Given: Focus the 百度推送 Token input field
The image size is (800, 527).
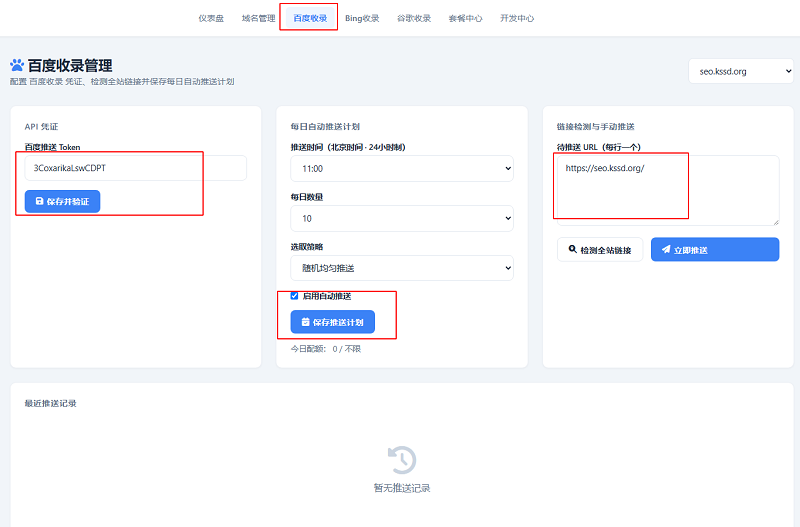Looking at the screenshot, I should [x=136, y=168].
